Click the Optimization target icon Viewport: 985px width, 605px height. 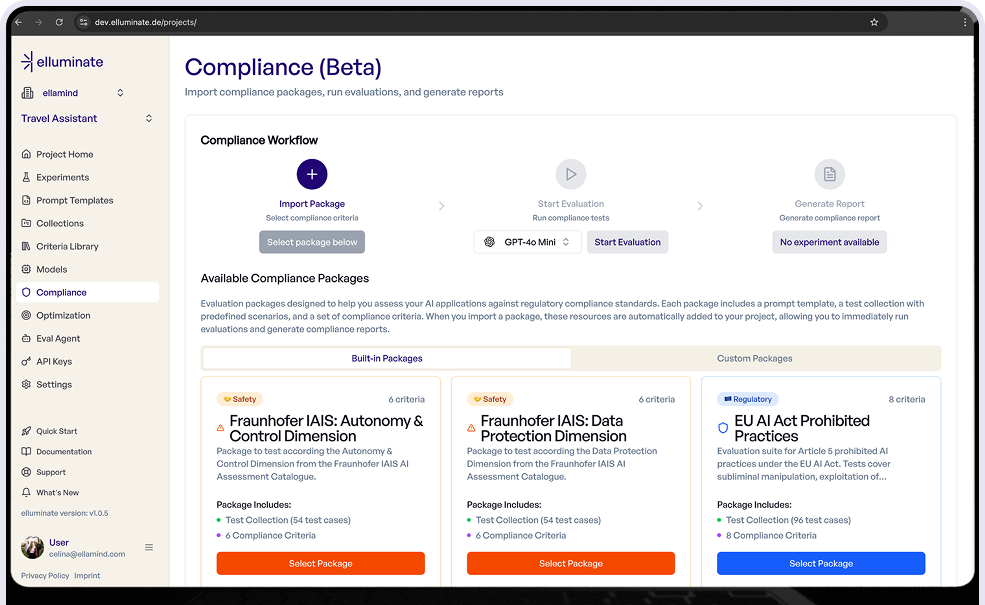click(26, 315)
